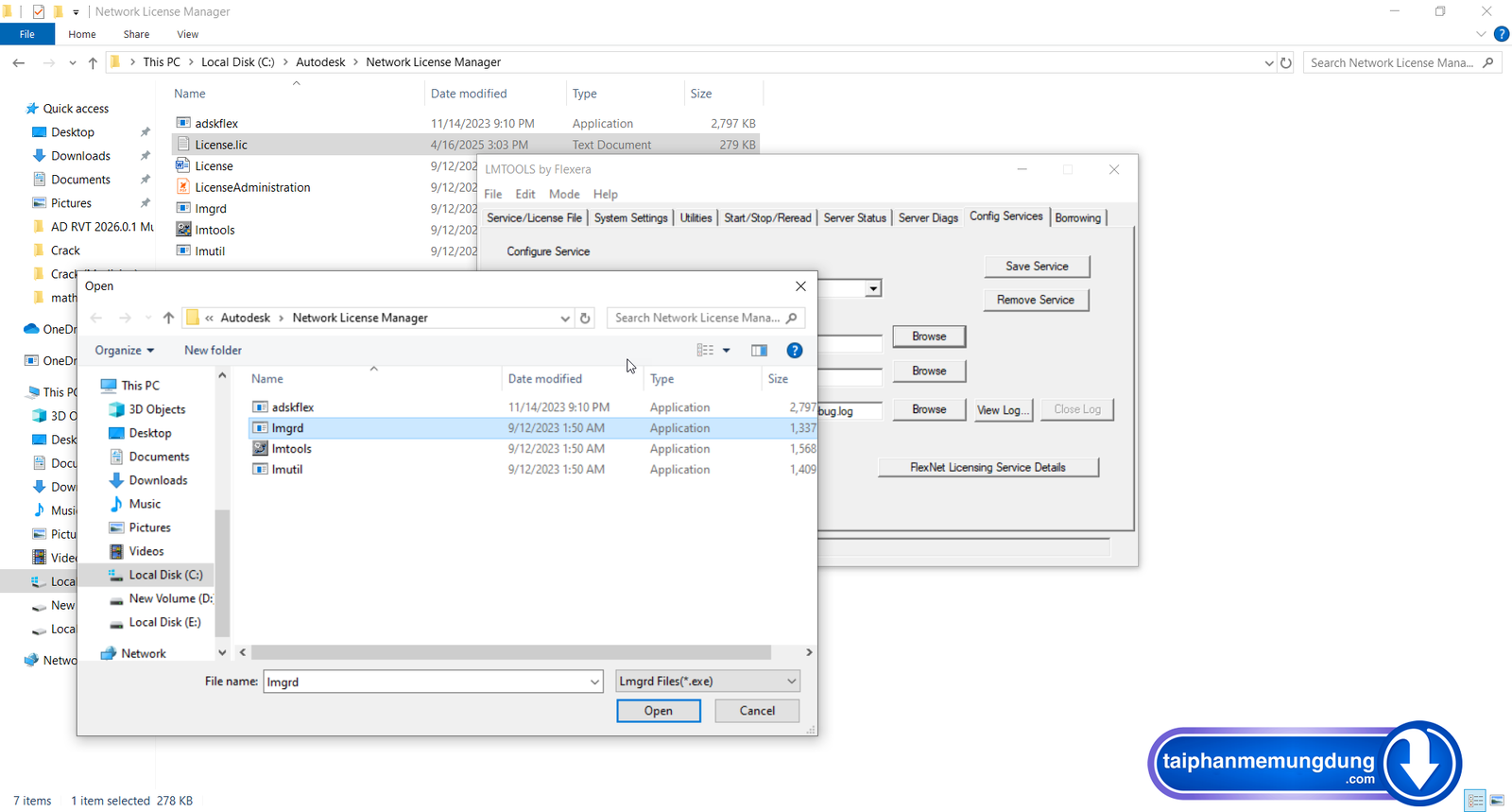
Task: Refresh the Open dialog address bar
Action: (585, 319)
